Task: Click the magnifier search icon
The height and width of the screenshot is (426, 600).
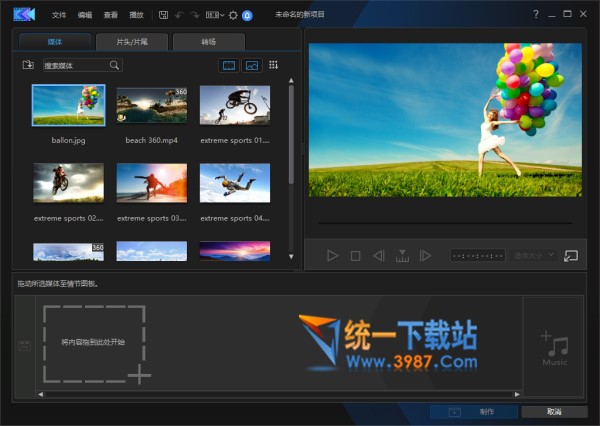Action: [x=114, y=65]
